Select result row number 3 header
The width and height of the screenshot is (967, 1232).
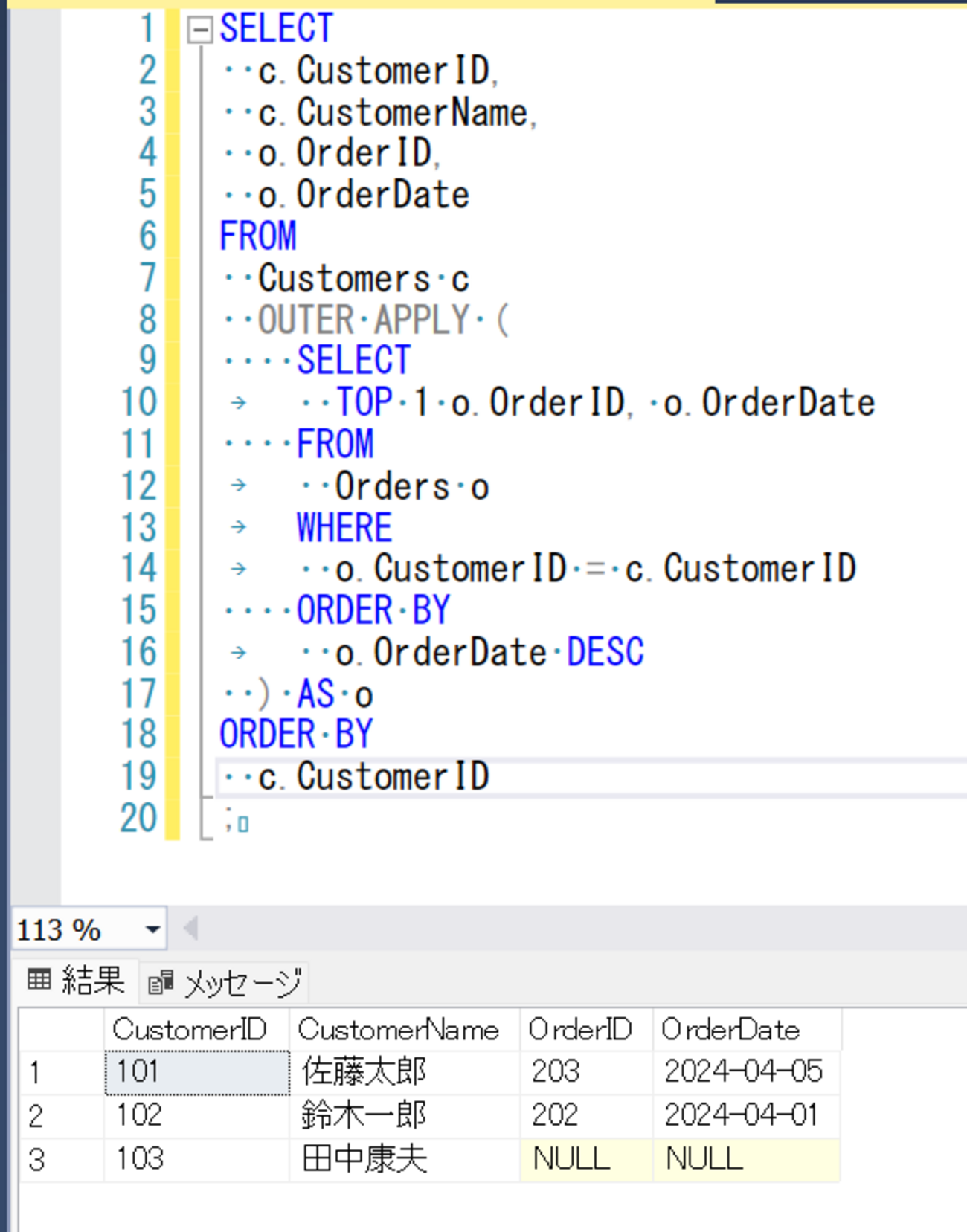pos(61,1160)
